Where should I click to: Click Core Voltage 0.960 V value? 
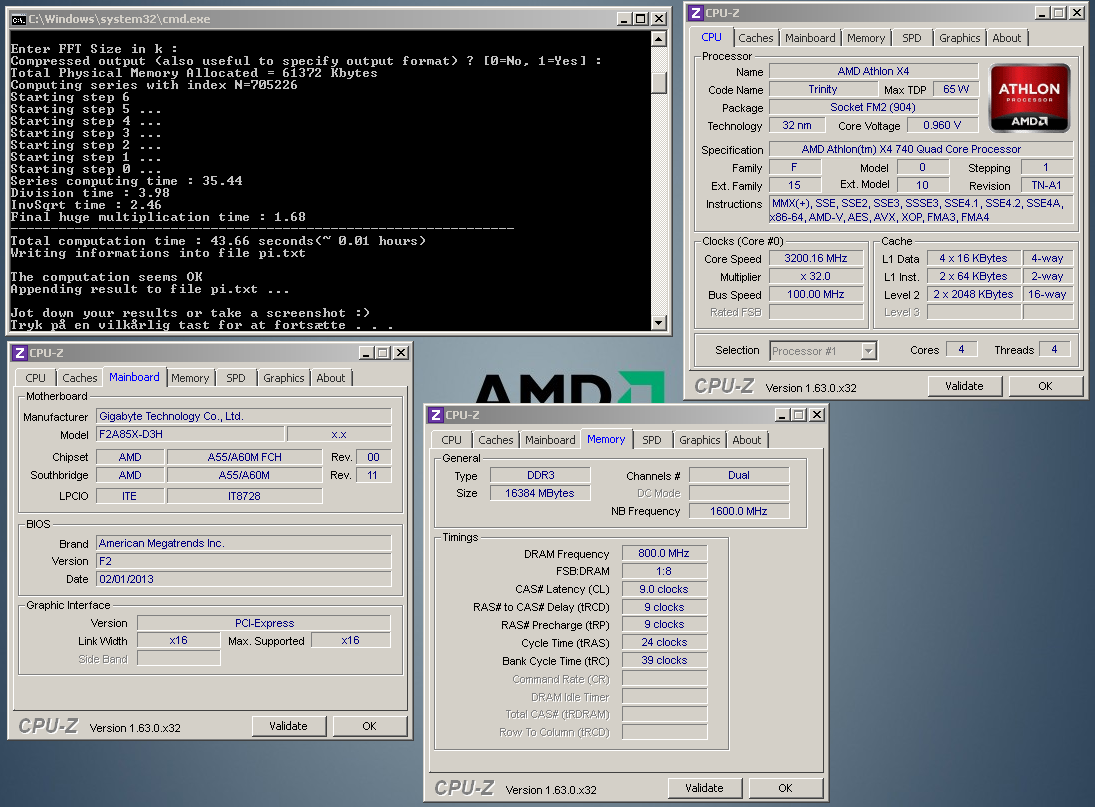(942, 125)
